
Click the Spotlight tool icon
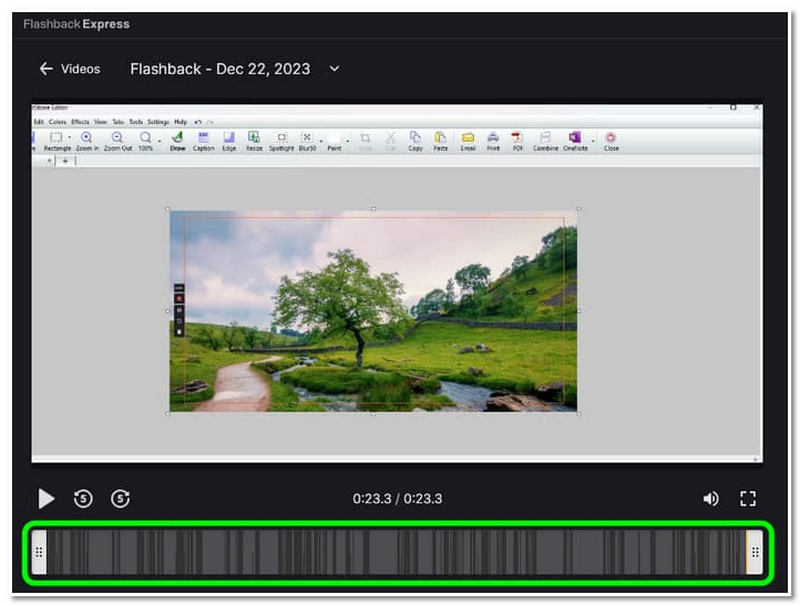[281, 141]
